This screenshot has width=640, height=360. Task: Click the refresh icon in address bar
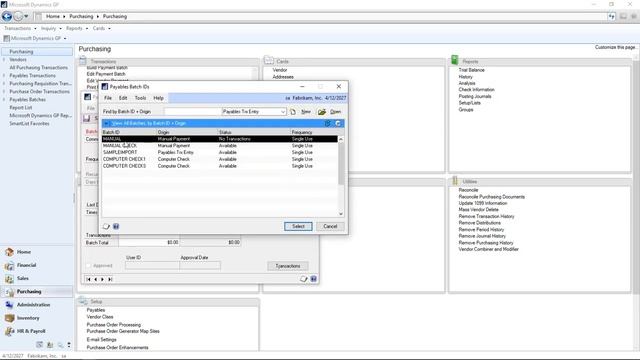pyautogui.click(x=611, y=16)
